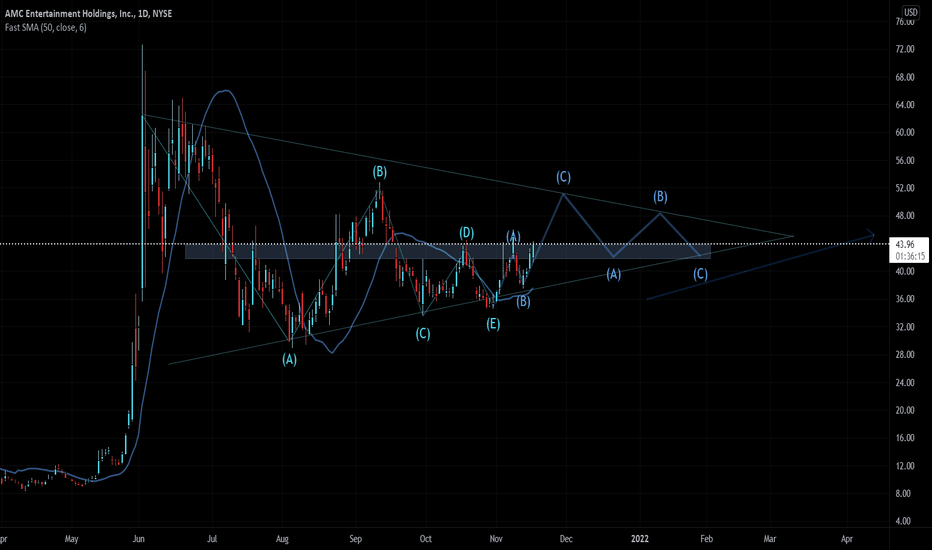Click the Sep time axis label
The image size is (932, 550).
[x=355, y=539]
